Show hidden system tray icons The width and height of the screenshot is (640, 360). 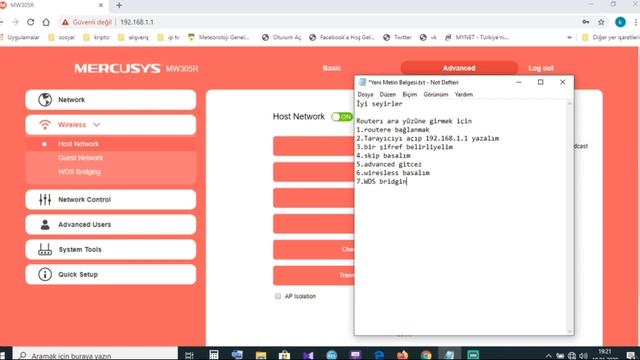click(548, 356)
